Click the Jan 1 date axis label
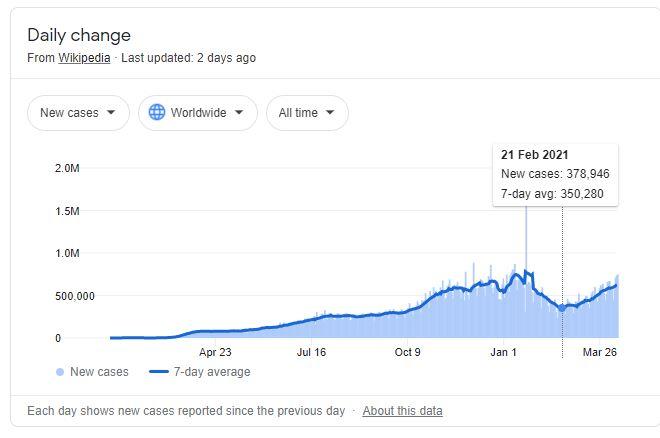The image size is (660, 438). [503, 352]
